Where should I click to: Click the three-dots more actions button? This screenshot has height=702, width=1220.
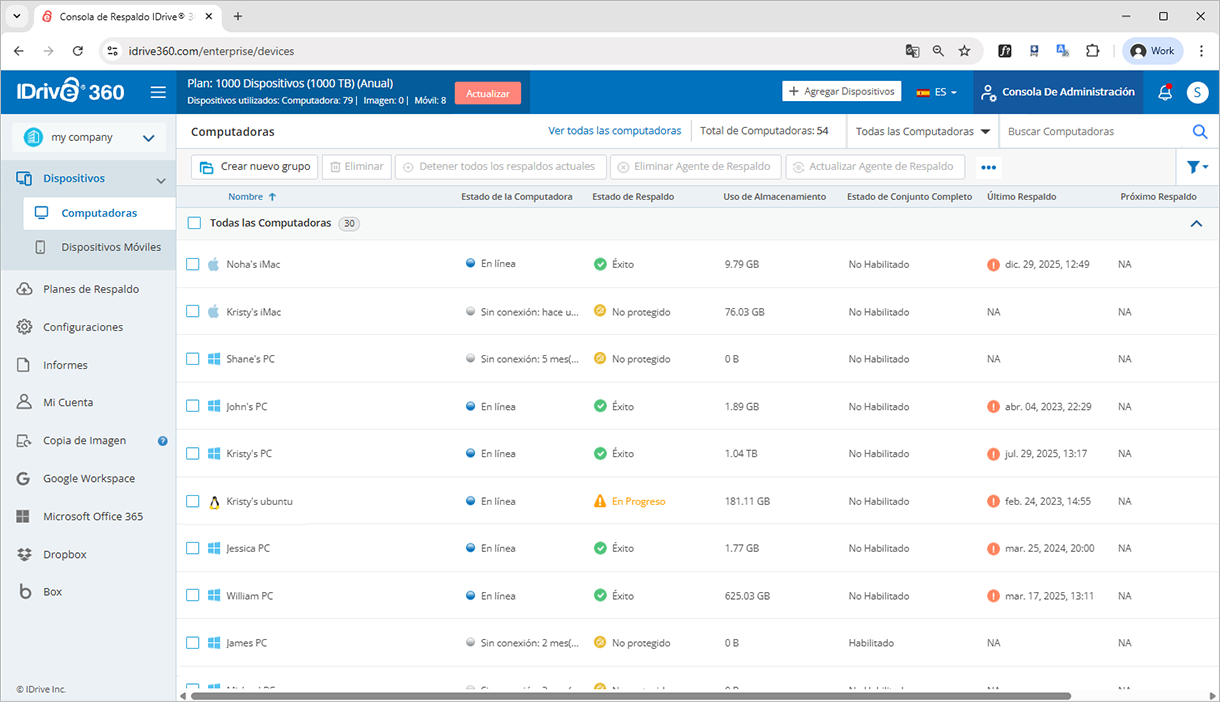point(989,168)
